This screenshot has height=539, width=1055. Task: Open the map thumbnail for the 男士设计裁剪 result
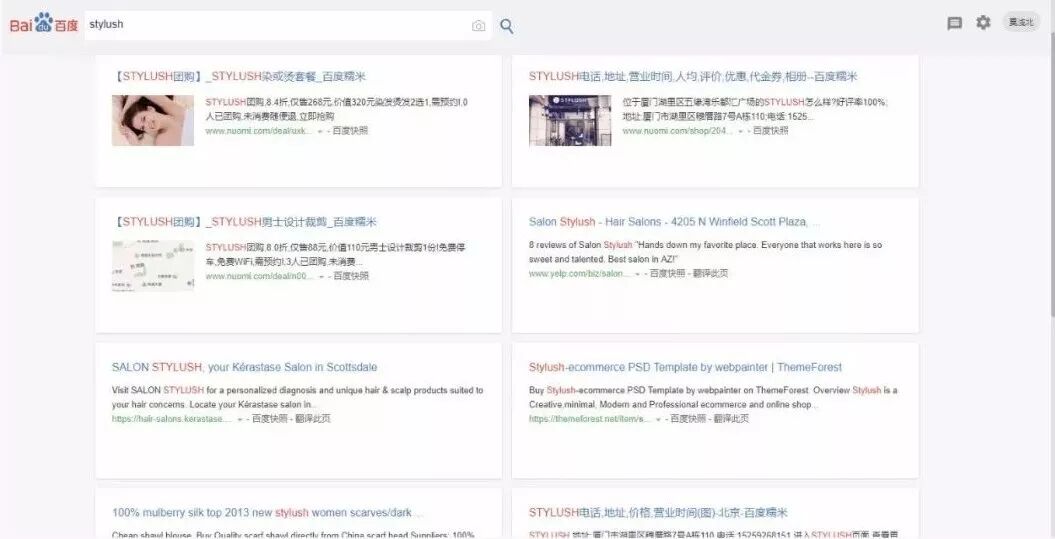click(153, 266)
